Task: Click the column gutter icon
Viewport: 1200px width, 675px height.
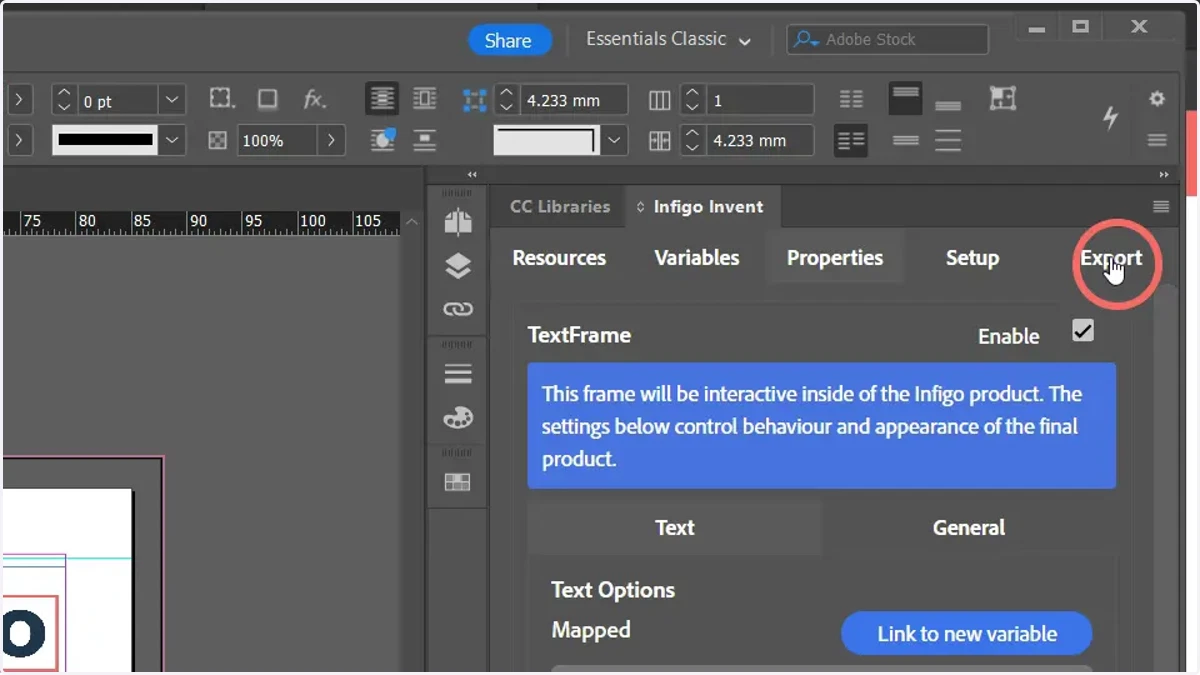Action: point(660,141)
